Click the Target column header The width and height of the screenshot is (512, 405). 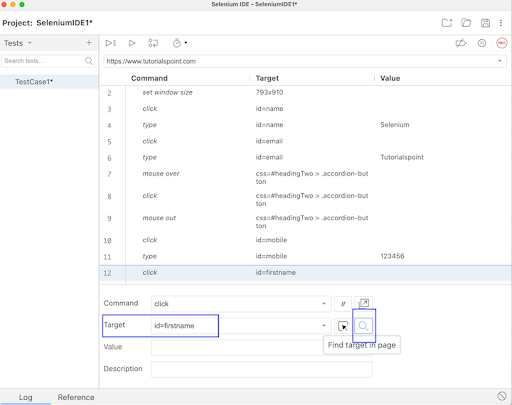coord(267,78)
